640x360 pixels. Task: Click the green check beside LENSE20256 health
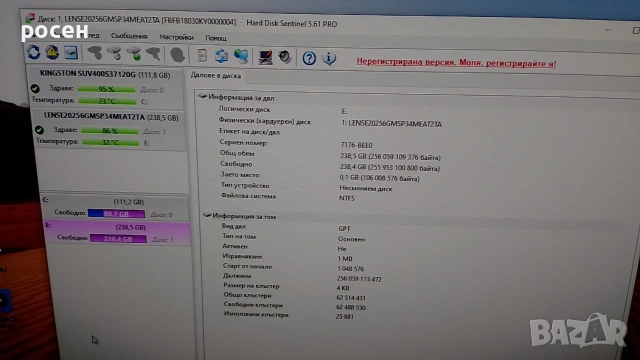point(39,130)
